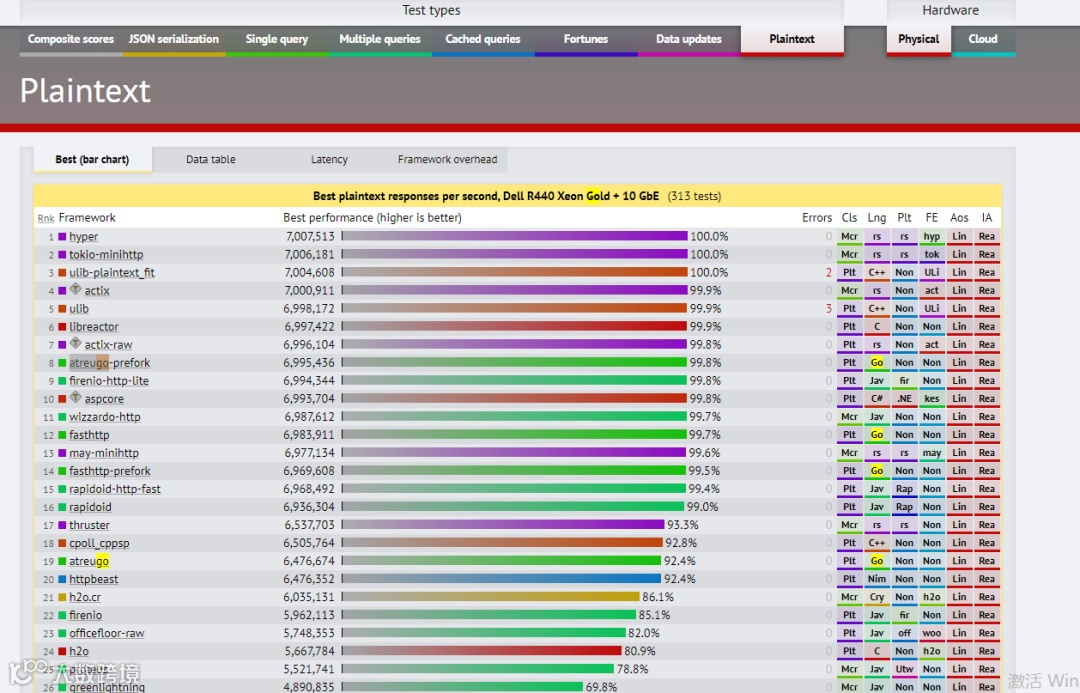Show the Latency view
The image size is (1080, 693).
(329, 159)
